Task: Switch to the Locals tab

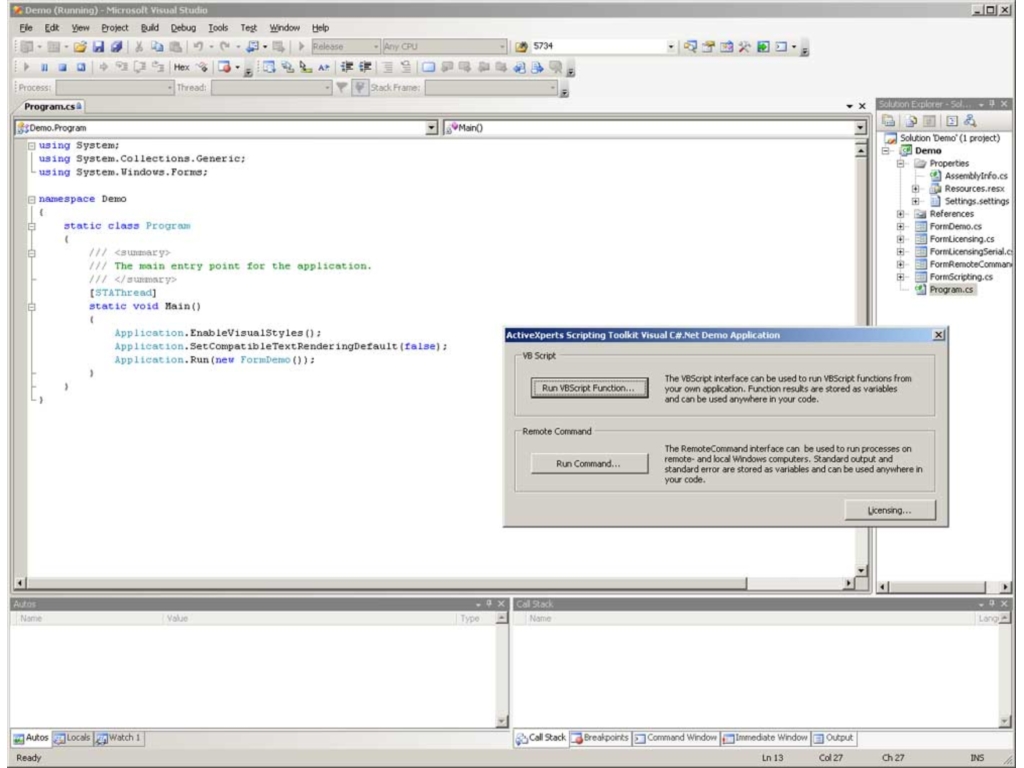Action: point(72,738)
